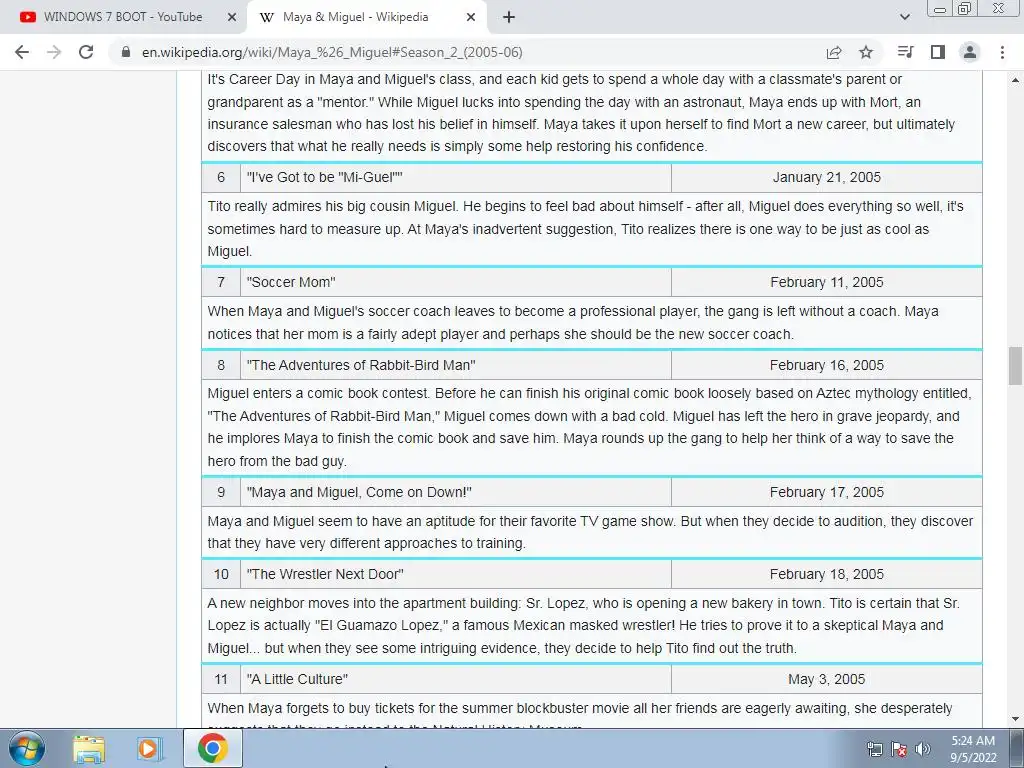The height and width of the screenshot is (768, 1024).
Task: Click summary starting "Miguel enters a comic book contest"
Action: click(592, 427)
